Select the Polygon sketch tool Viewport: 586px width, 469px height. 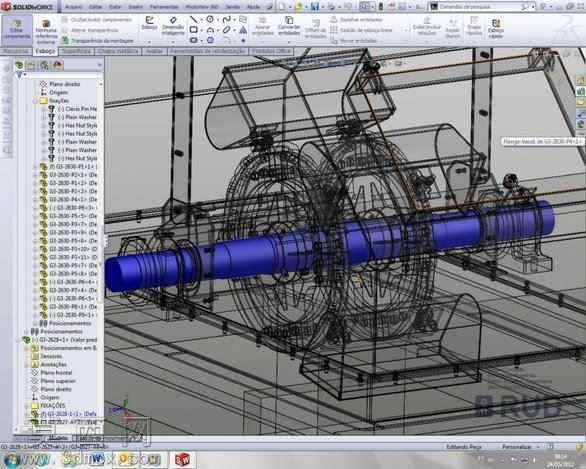(x=210, y=40)
